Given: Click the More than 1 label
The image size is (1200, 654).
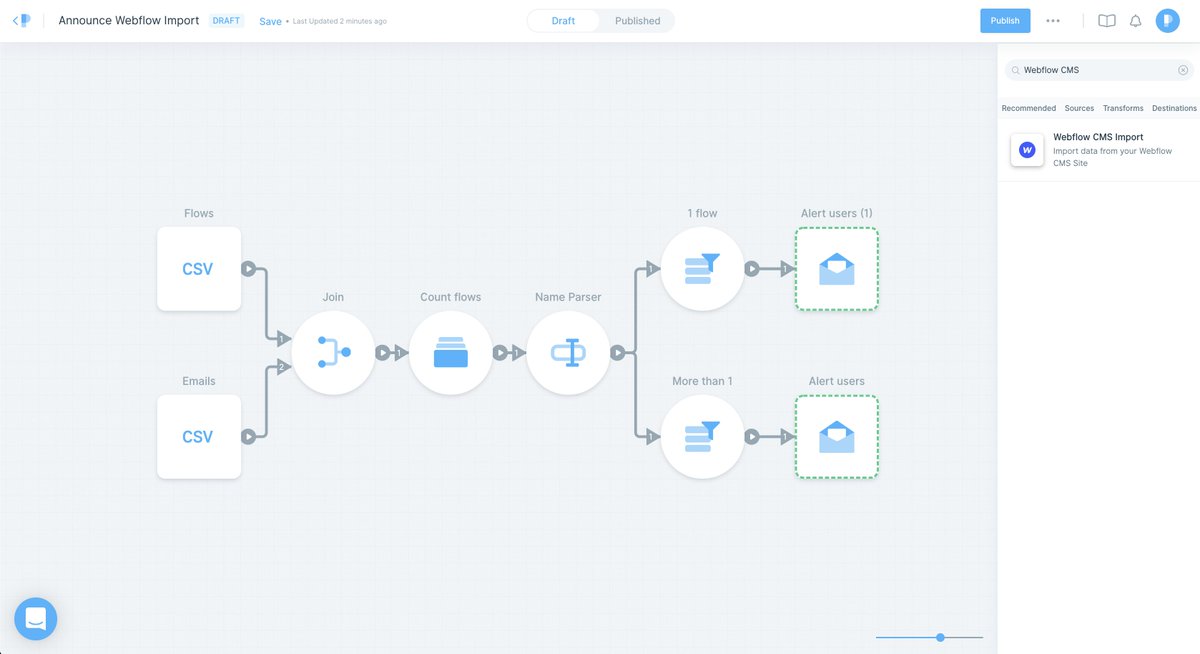Looking at the screenshot, I should click(x=702, y=381).
